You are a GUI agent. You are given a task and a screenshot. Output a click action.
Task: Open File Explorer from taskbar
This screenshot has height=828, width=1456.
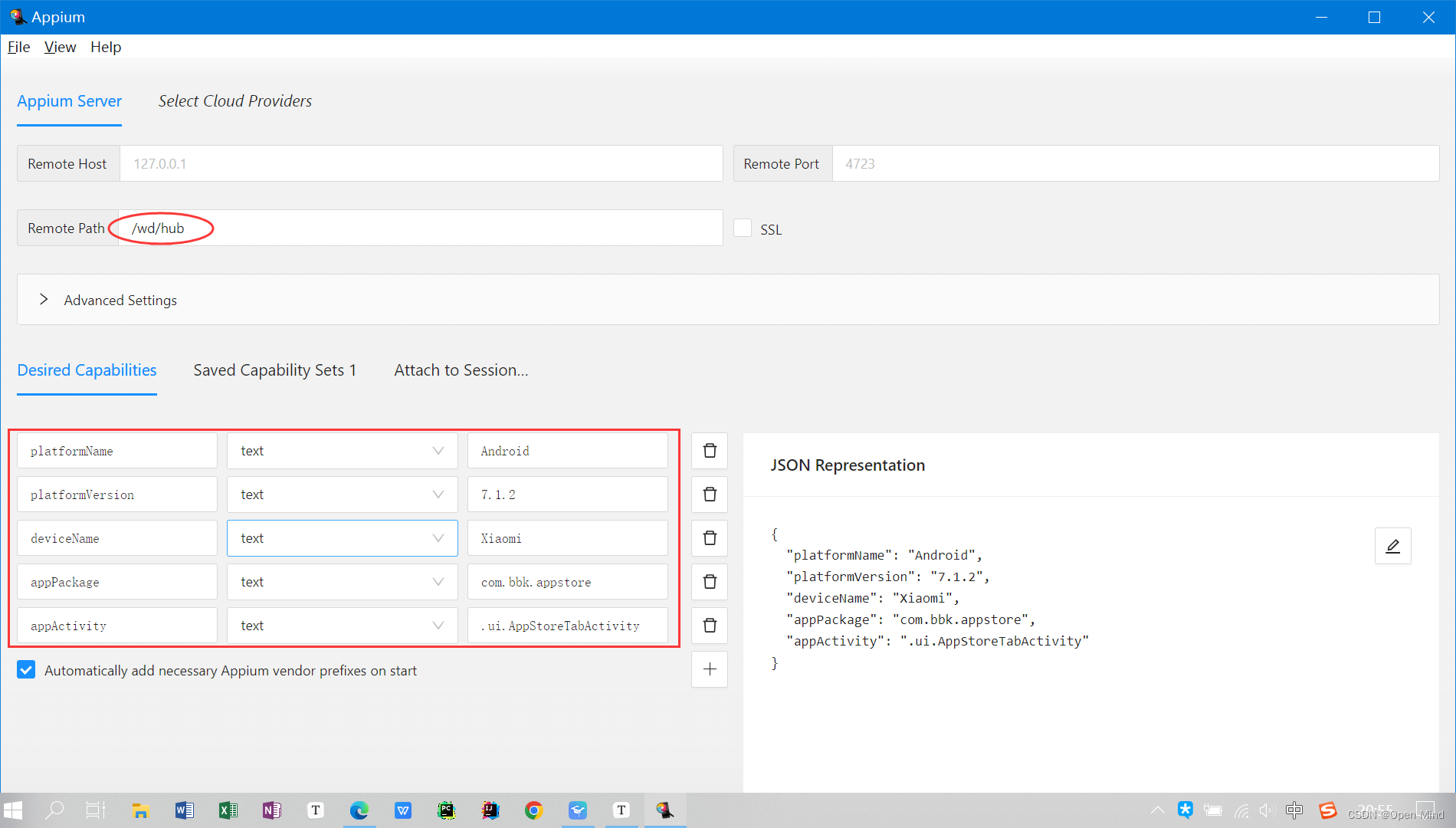(140, 810)
